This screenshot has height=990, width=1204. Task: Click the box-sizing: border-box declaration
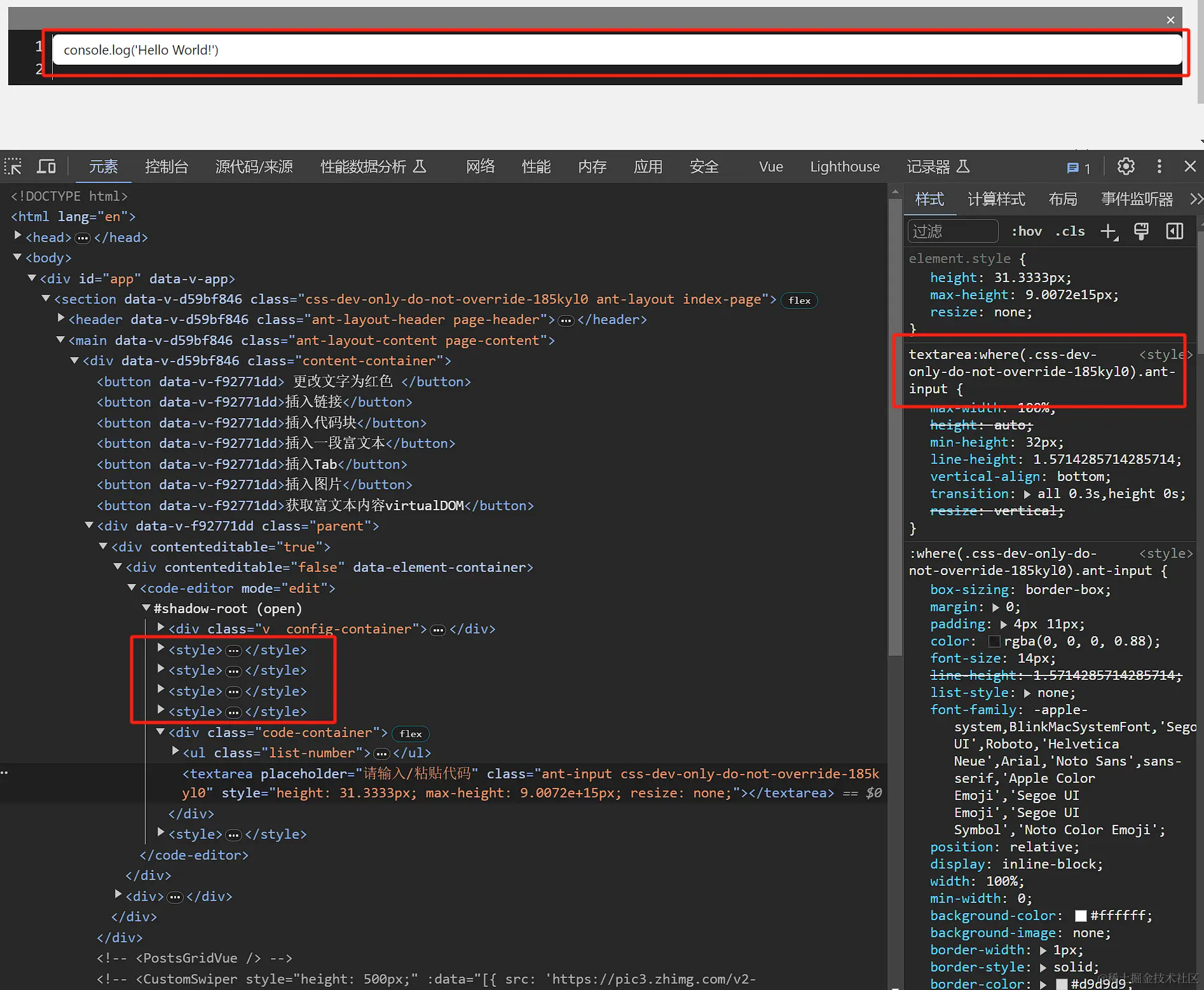click(x=1020, y=590)
